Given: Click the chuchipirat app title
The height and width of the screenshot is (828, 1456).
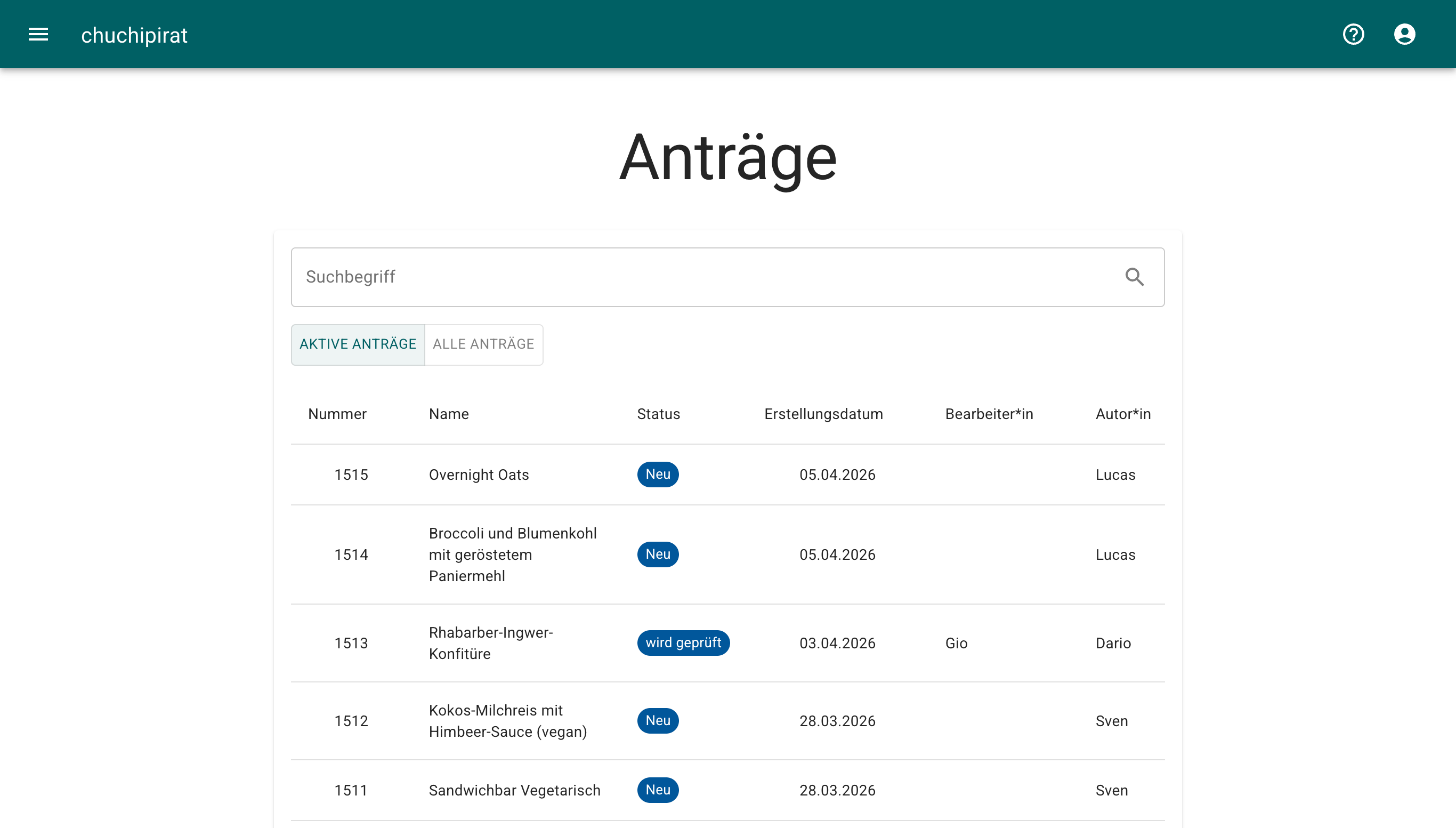Looking at the screenshot, I should coord(134,35).
